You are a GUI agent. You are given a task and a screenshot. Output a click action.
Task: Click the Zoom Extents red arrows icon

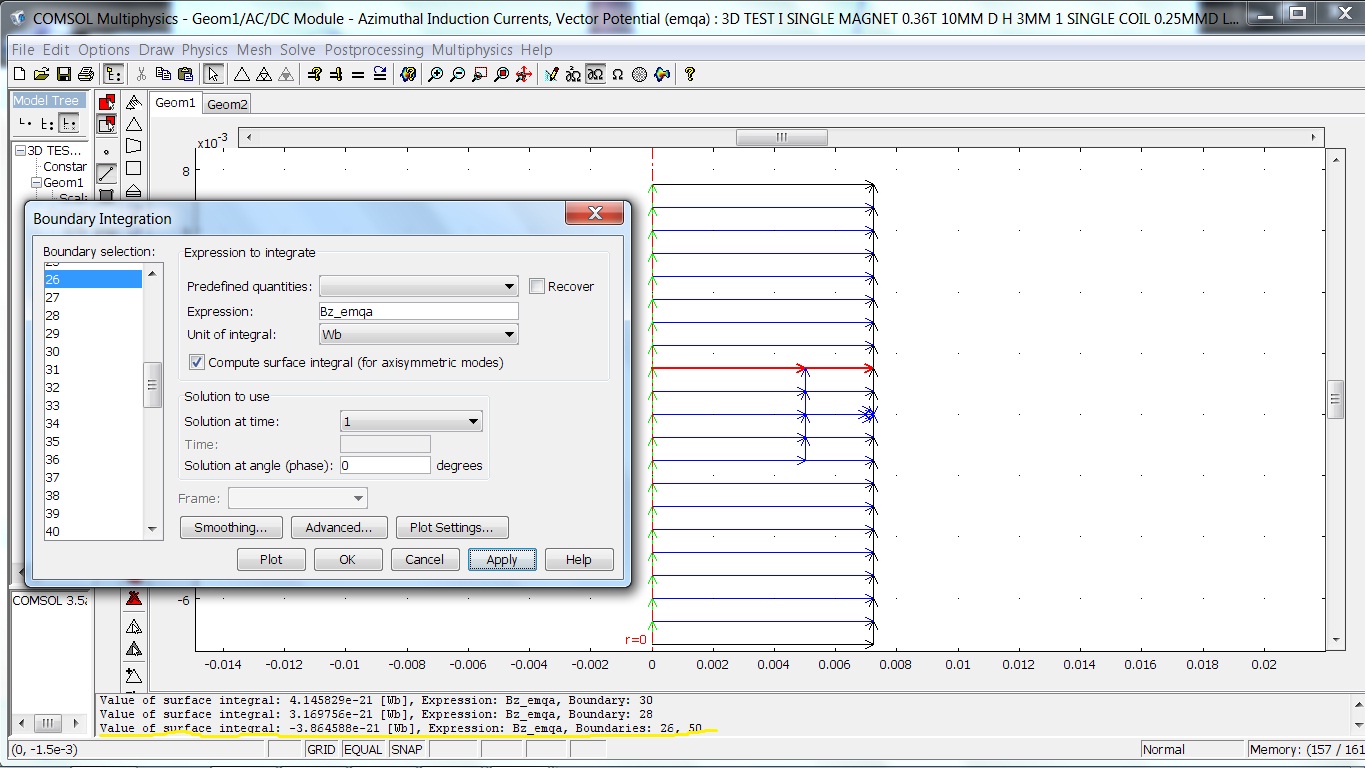click(522, 74)
